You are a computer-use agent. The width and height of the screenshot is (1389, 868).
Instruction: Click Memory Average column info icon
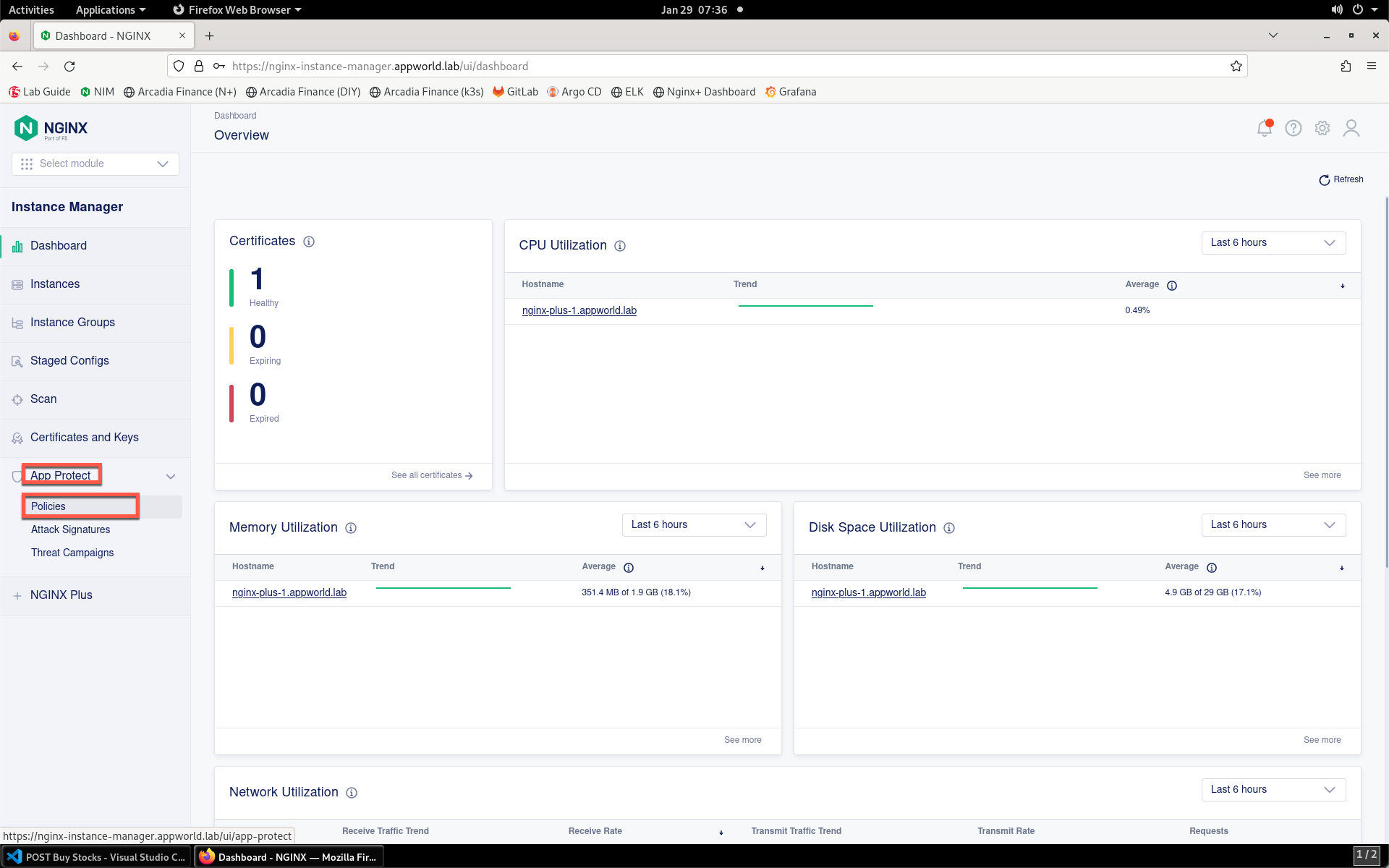[x=629, y=568]
